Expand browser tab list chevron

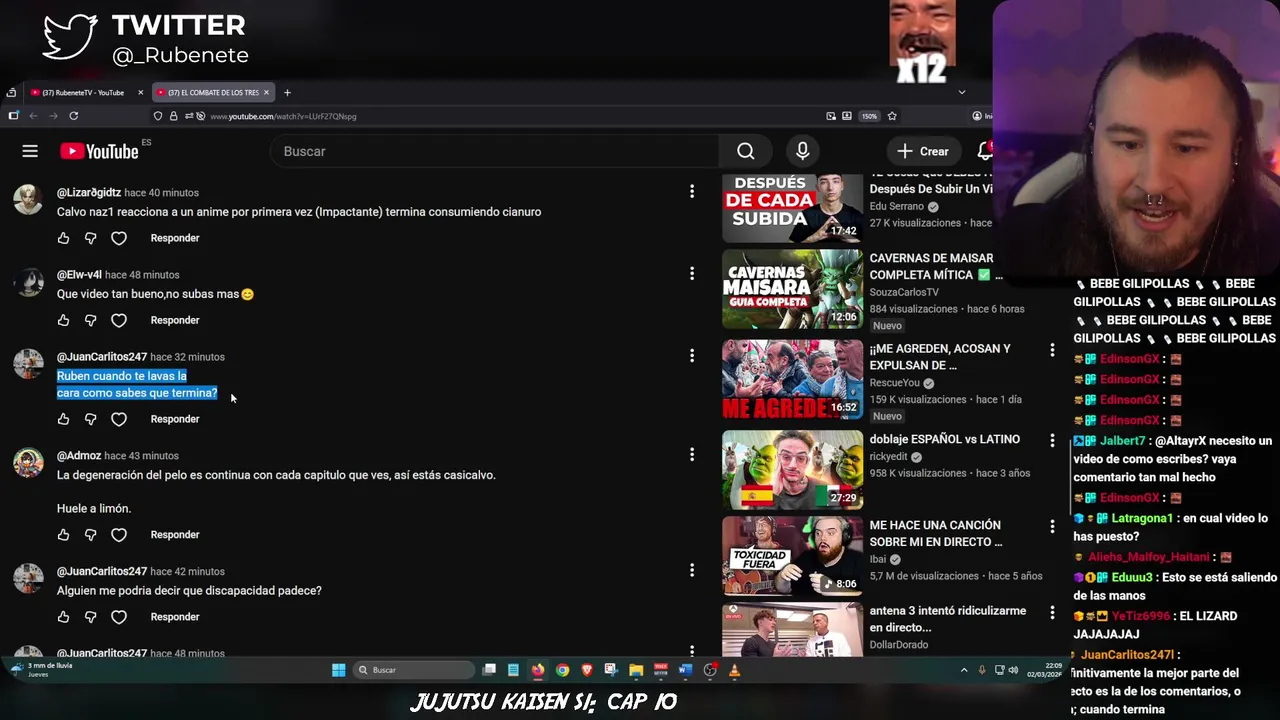point(962,92)
